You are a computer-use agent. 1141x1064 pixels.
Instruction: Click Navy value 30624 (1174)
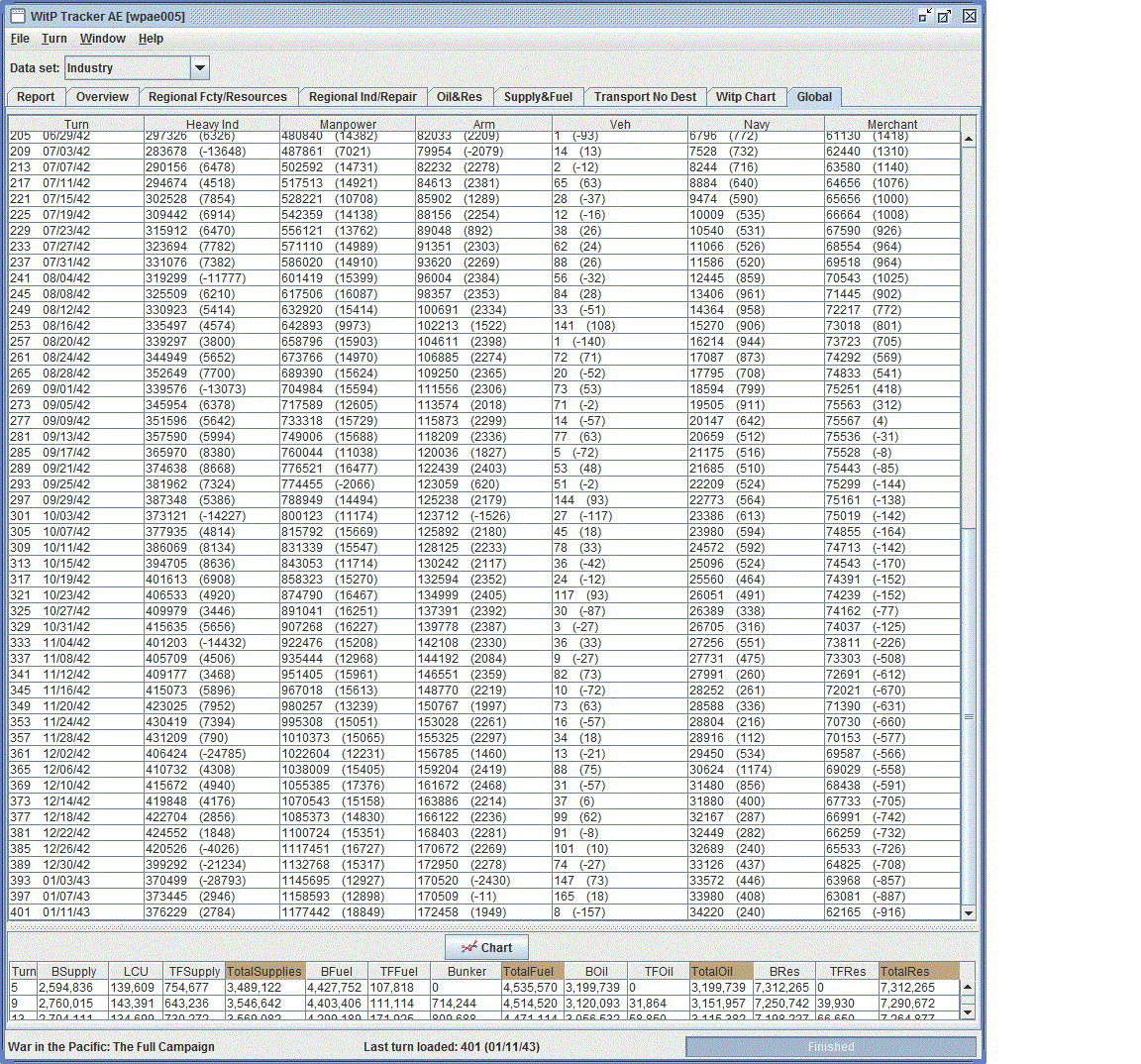[756, 770]
